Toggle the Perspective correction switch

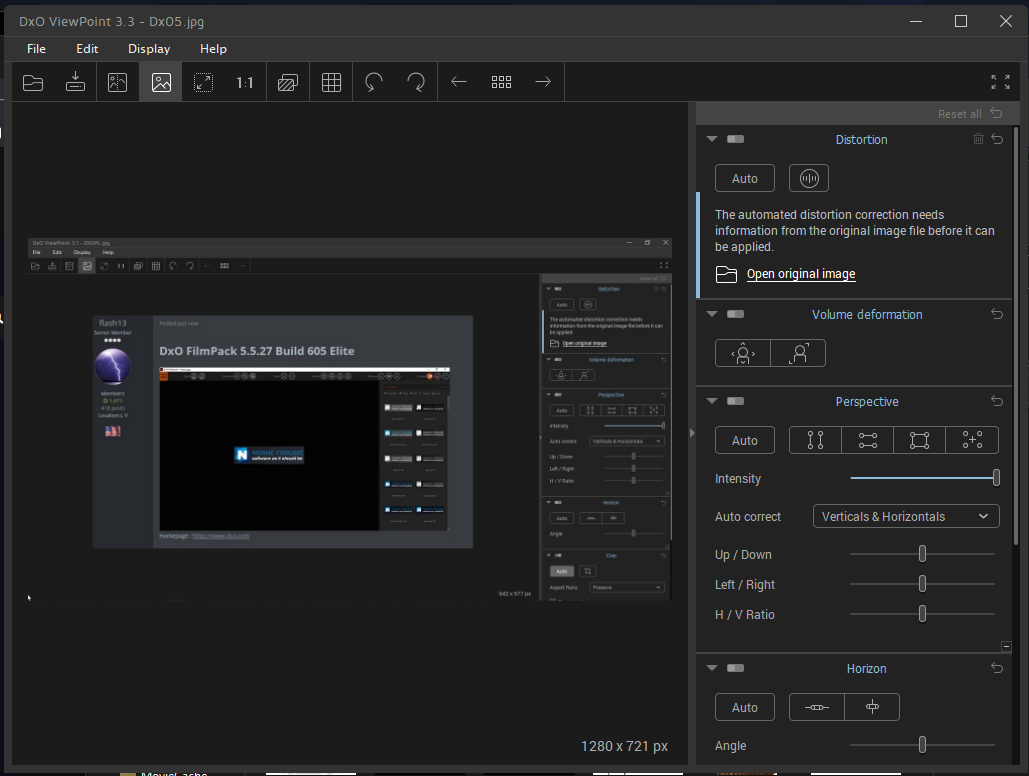(x=736, y=401)
